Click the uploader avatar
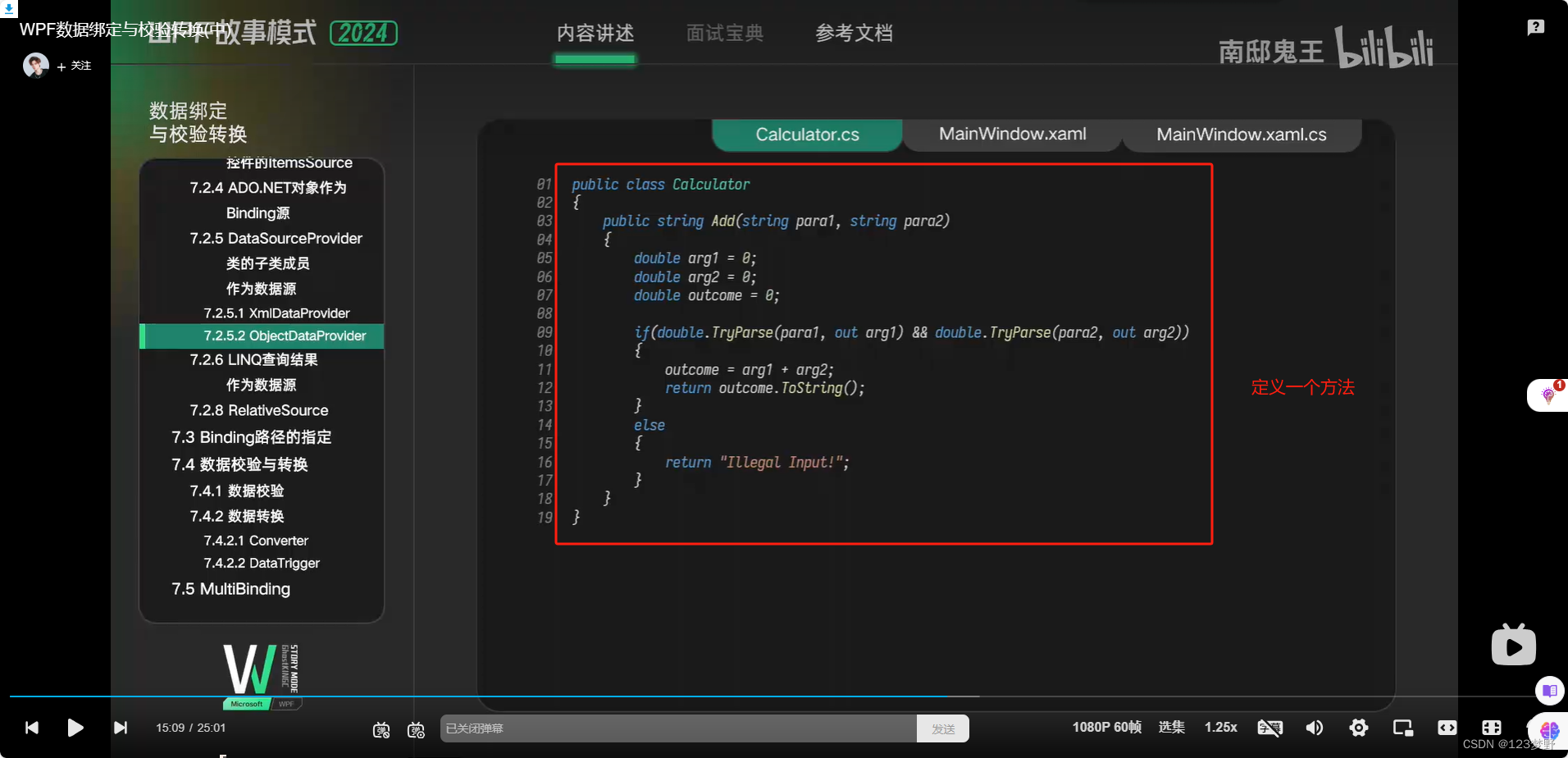 (36, 65)
